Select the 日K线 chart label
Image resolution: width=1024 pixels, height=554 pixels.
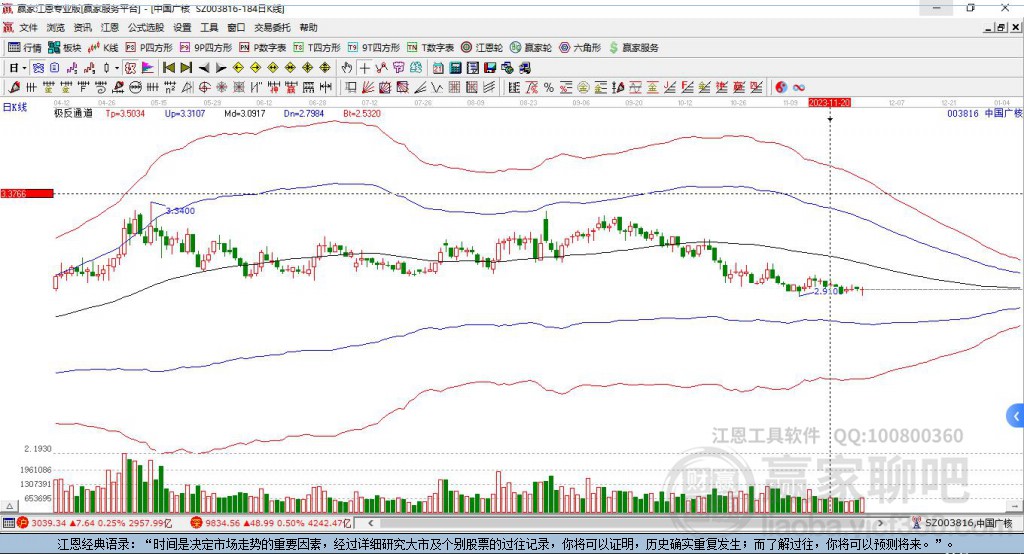click(15, 107)
